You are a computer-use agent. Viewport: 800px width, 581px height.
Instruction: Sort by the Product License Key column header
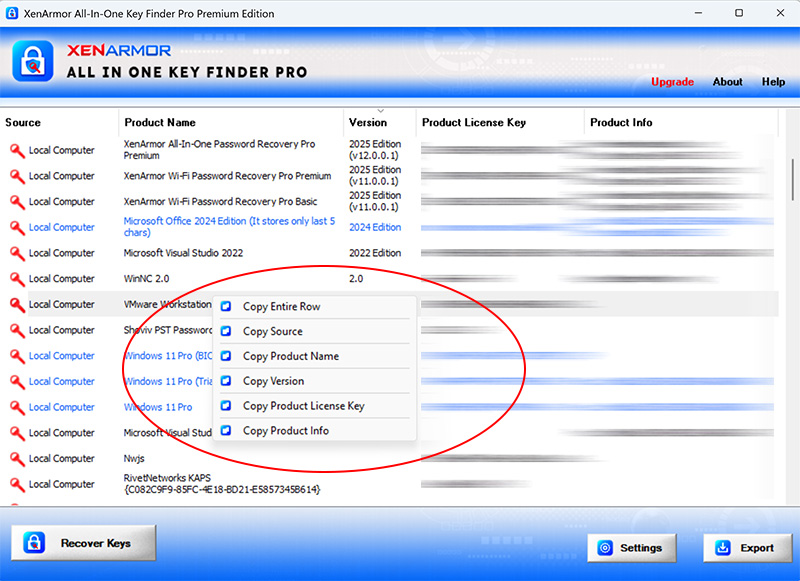pos(501,122)
